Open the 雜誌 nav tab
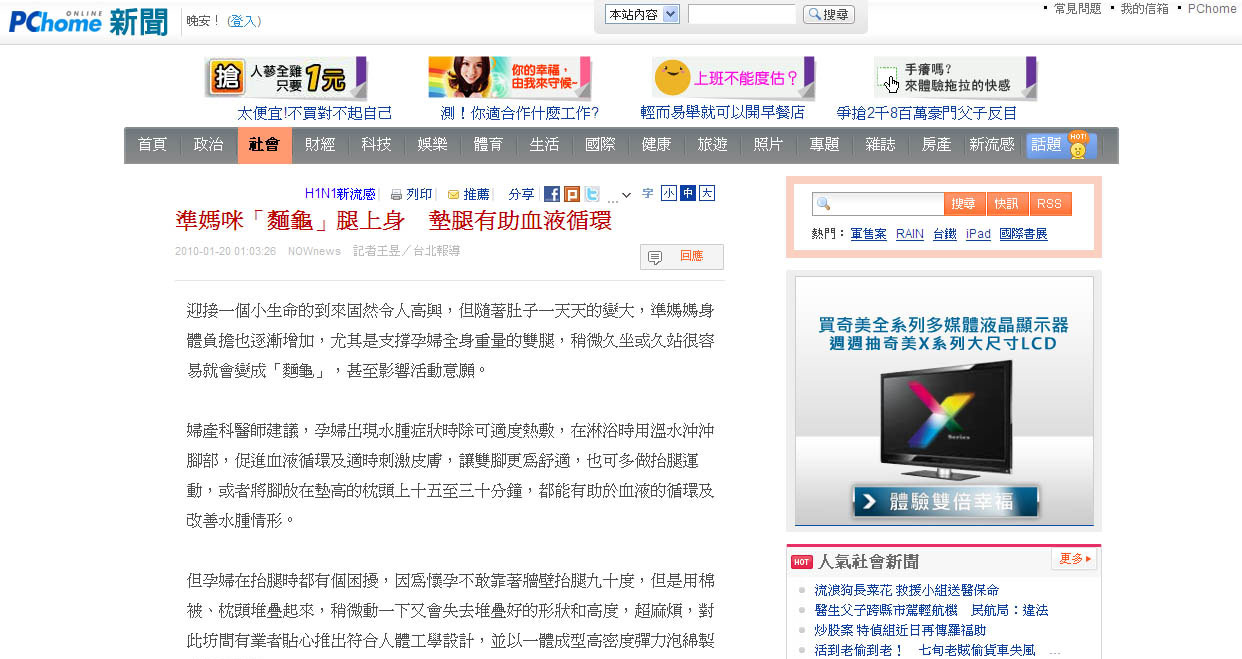 (880, 145)
